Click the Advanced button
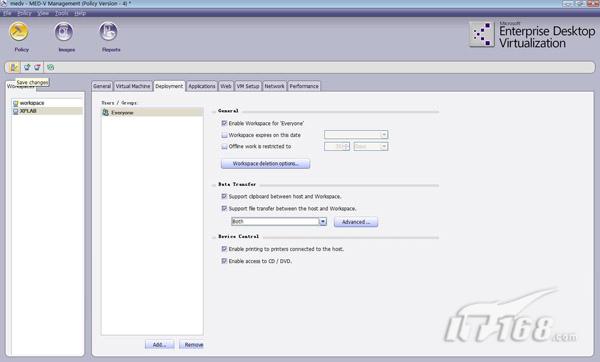Image resolution: width=600 pixels, height=362 pixels. [x=356, y=222]
